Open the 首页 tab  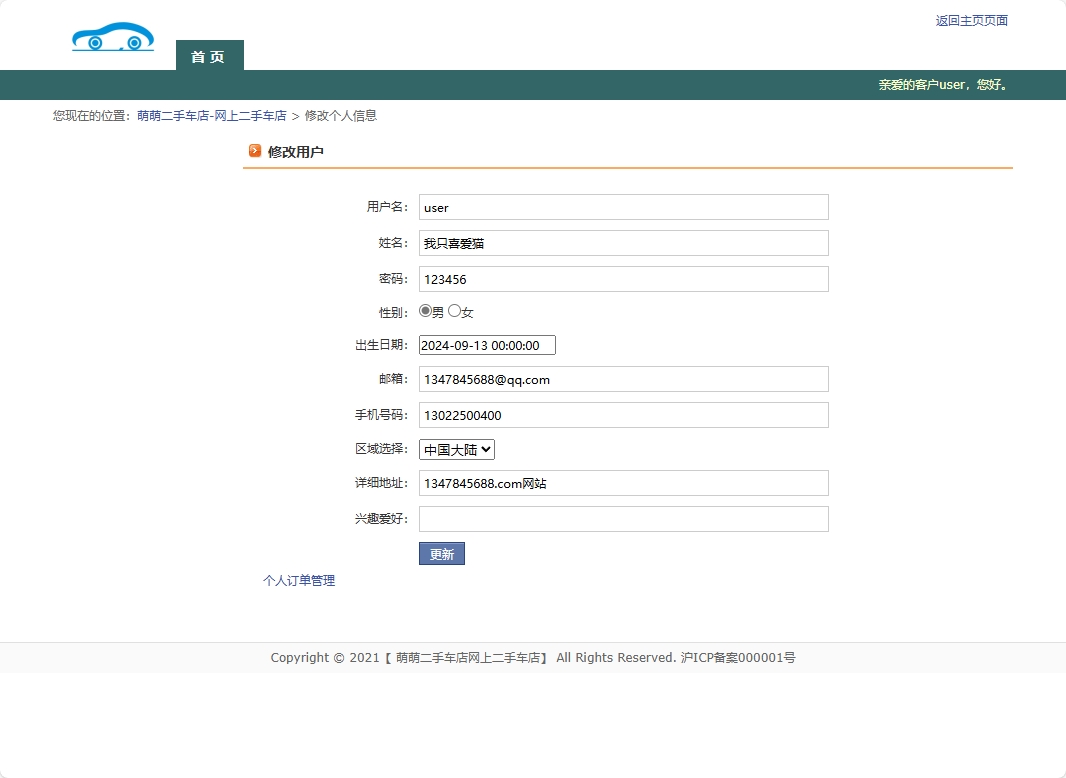click(209, 56)
